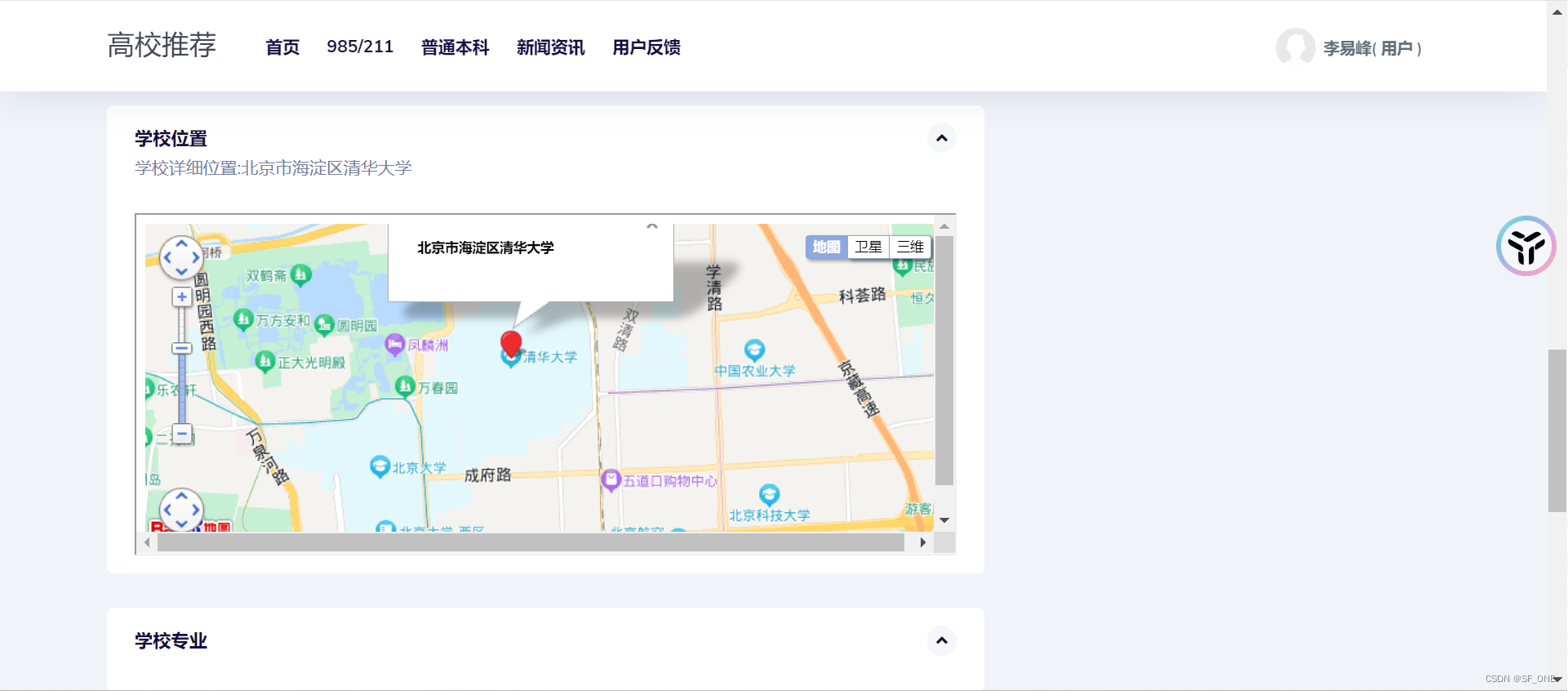Viewport: 1568px width, 691px height.
Task: Click the 北京大学 school marker
Action: [x=380, y=466]
